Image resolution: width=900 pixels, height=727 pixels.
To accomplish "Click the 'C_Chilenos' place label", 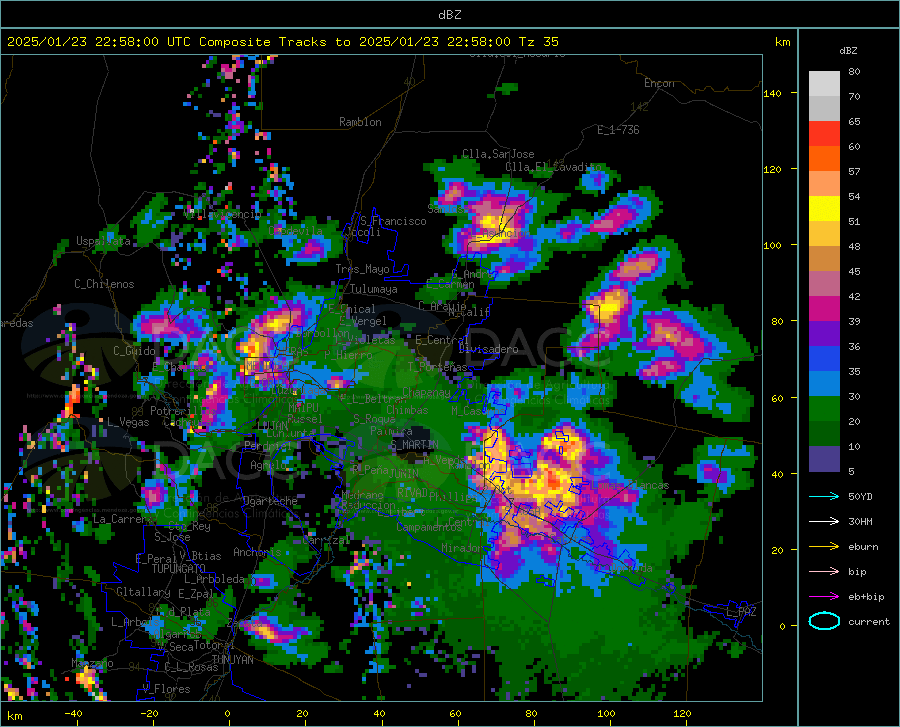I will coord(104,284).
